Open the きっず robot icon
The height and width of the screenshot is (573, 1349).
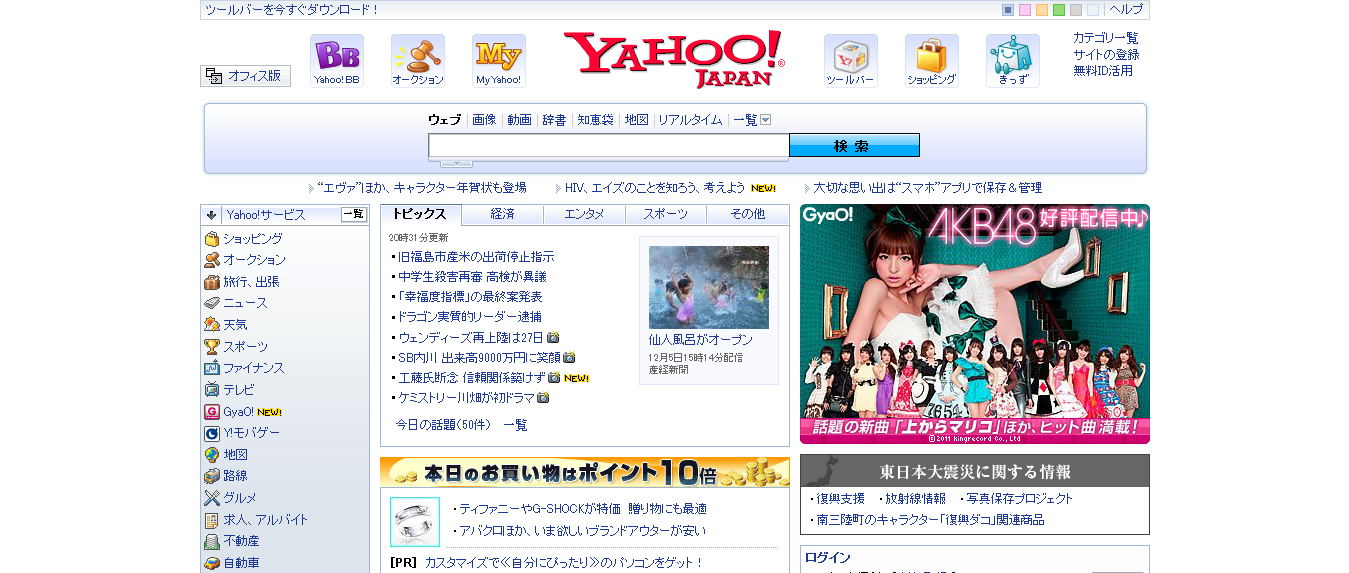(1013, 61)
